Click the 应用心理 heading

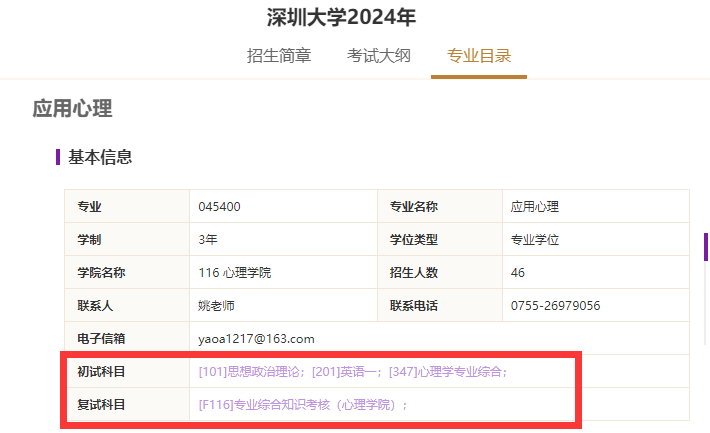(72, 109)
